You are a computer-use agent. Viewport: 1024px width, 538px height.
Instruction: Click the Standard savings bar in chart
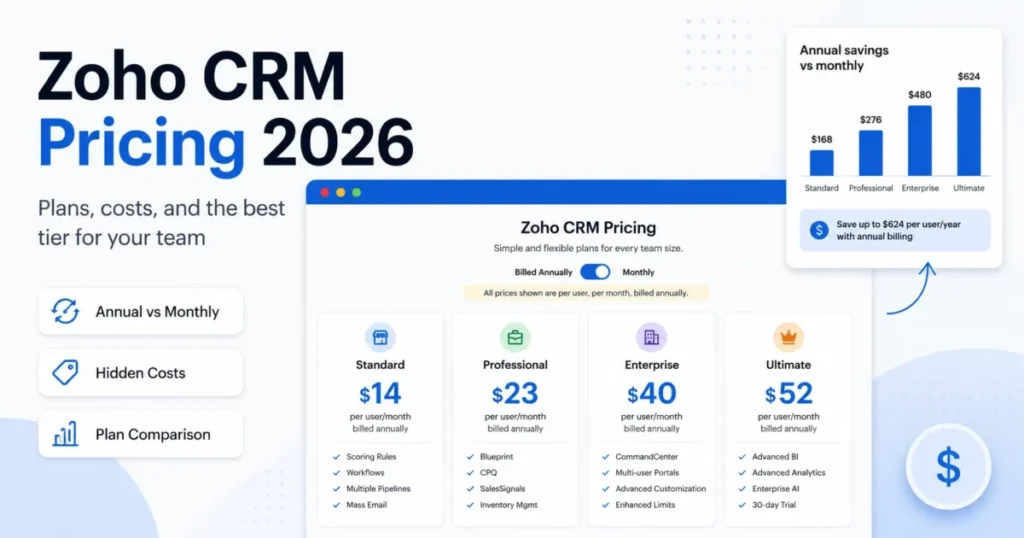(x=822, y=163)
